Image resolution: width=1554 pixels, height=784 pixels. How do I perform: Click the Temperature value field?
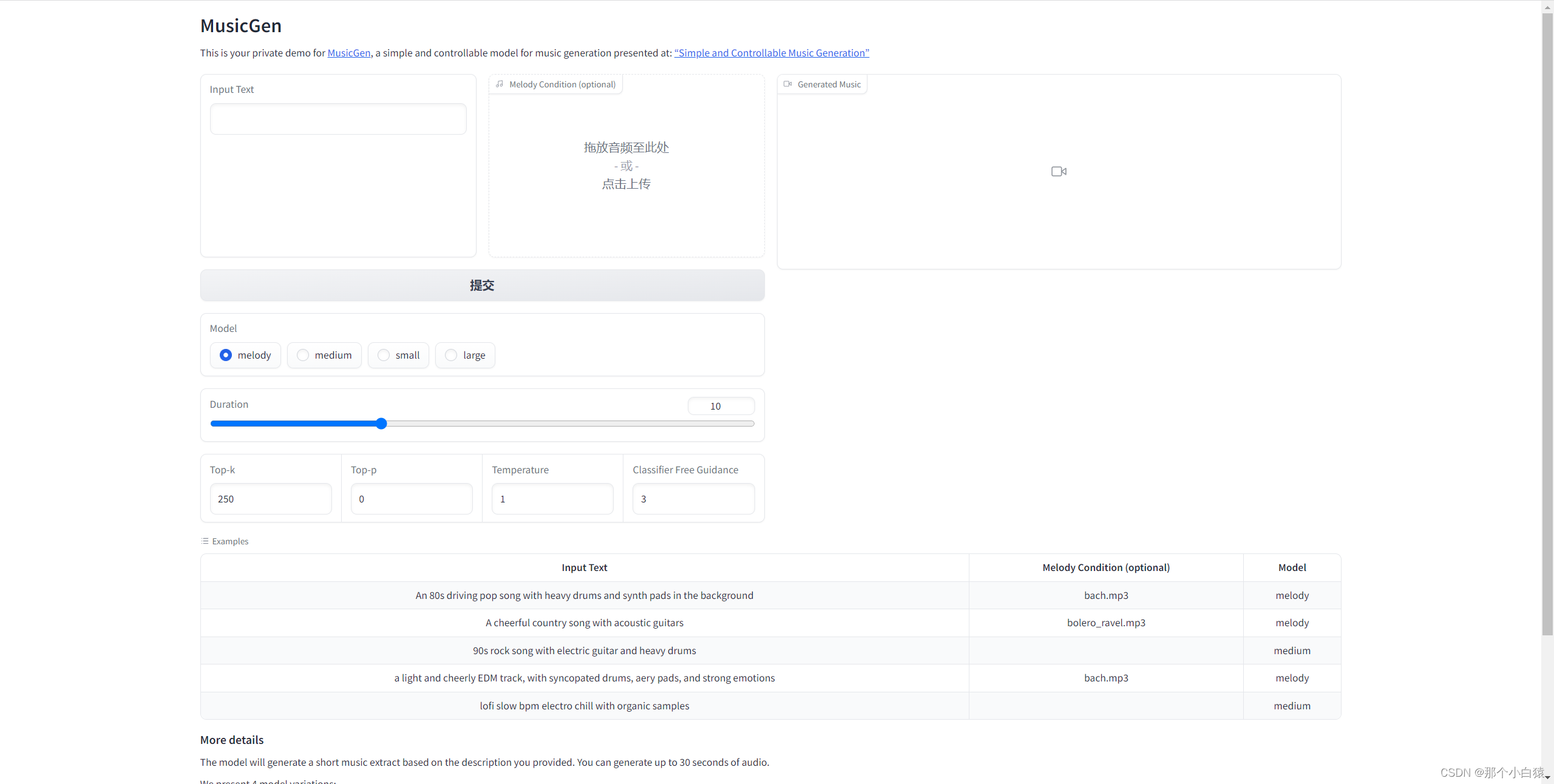point(552,499)
